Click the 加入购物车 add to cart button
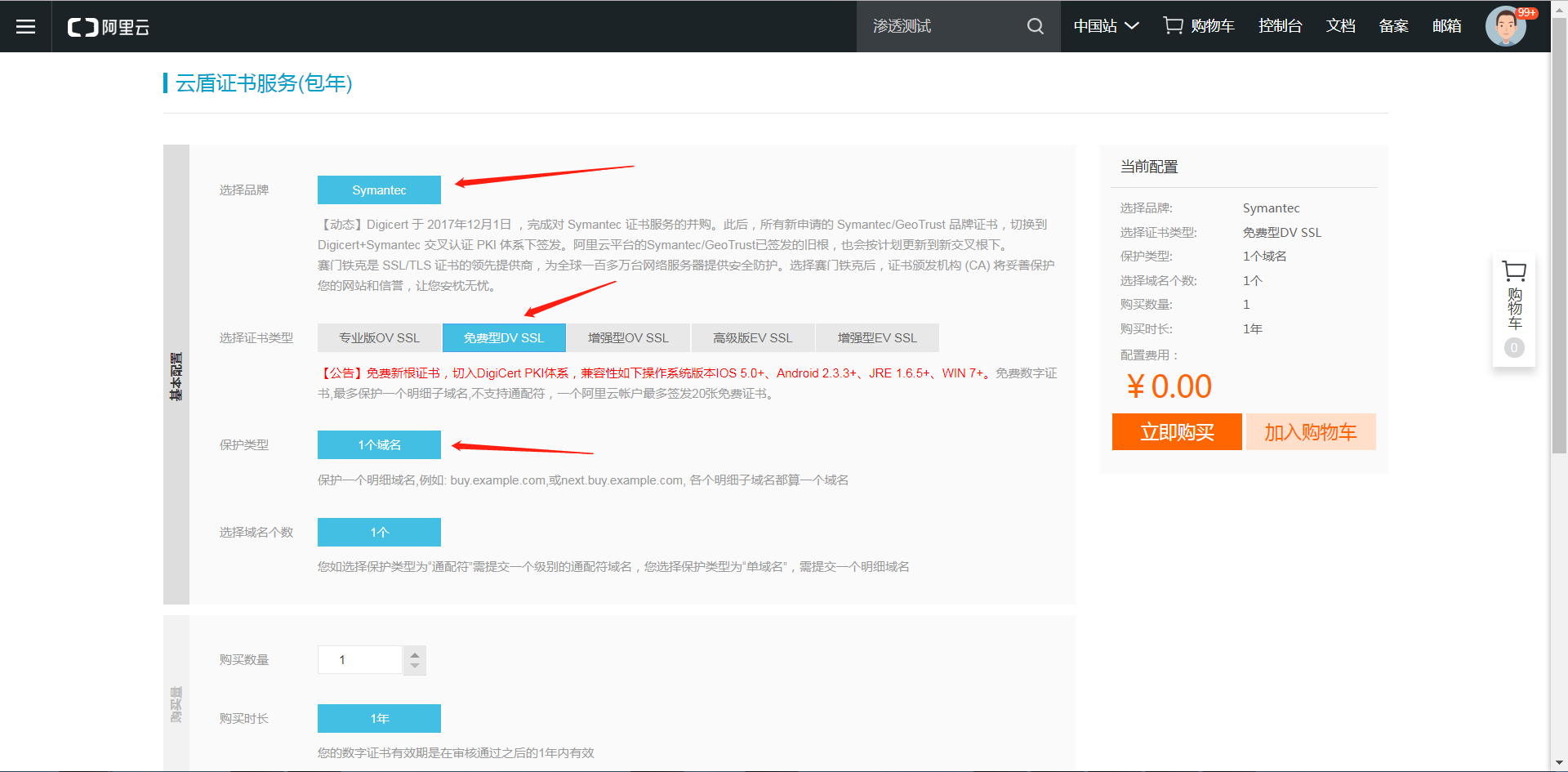The image size is (1568, 772). pyautogui.click(x=1311, y=431)
